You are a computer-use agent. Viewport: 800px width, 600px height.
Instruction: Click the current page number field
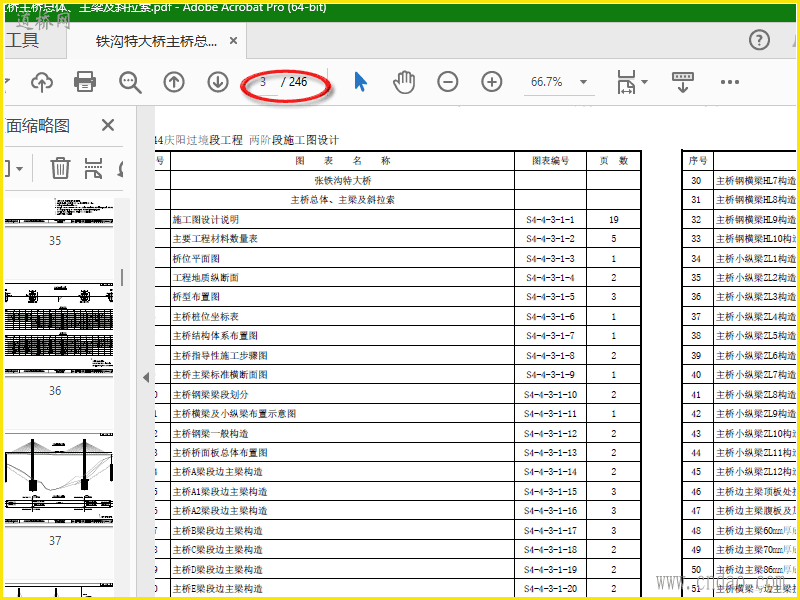pos(264,82)
